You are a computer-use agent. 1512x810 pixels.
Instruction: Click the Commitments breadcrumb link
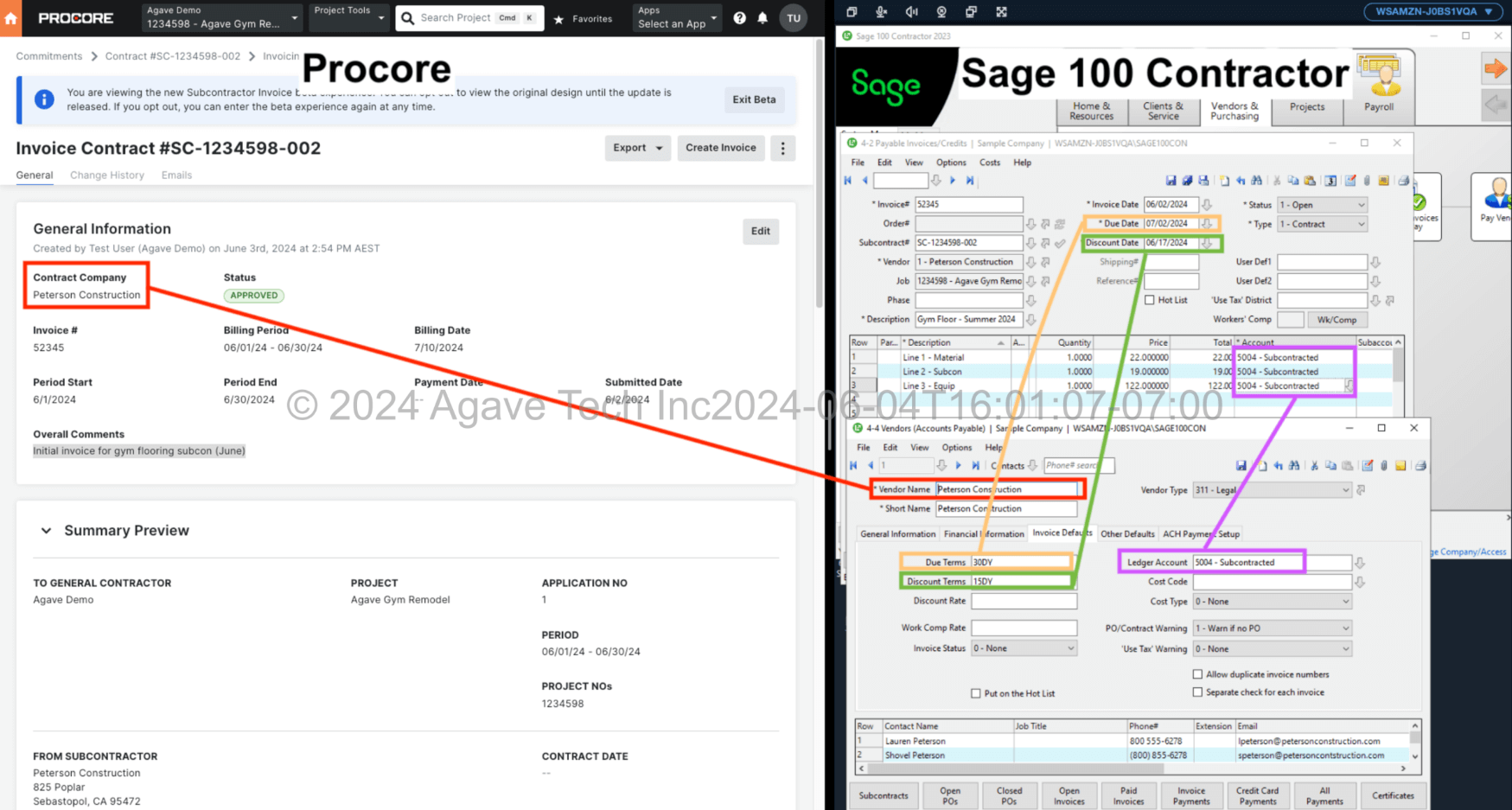coord(49,56)
